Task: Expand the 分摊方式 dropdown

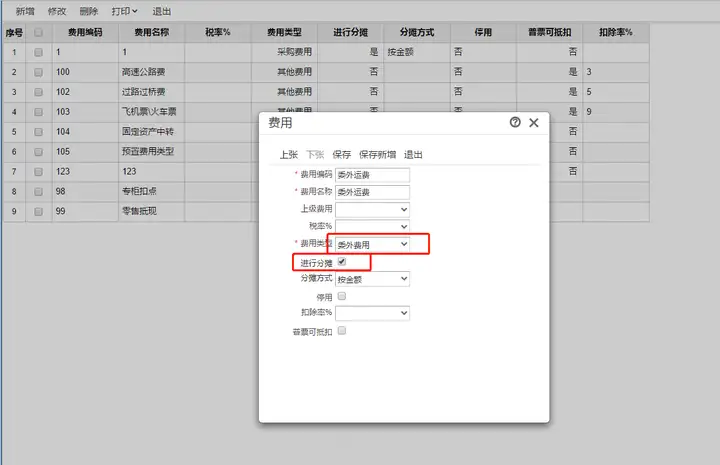Action: (372, 279)
